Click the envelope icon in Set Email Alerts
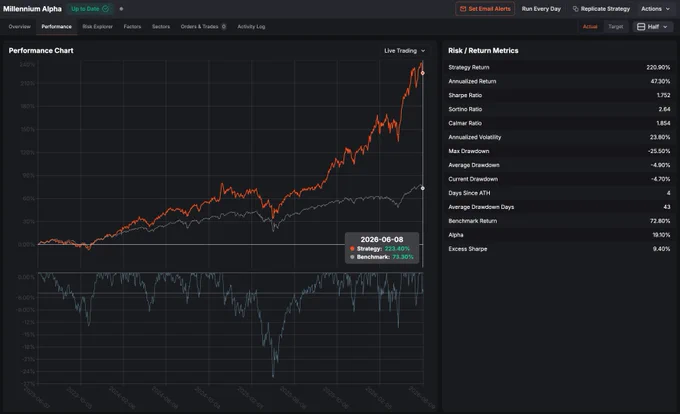Screen dimensions: 680x414 (463, 9)
